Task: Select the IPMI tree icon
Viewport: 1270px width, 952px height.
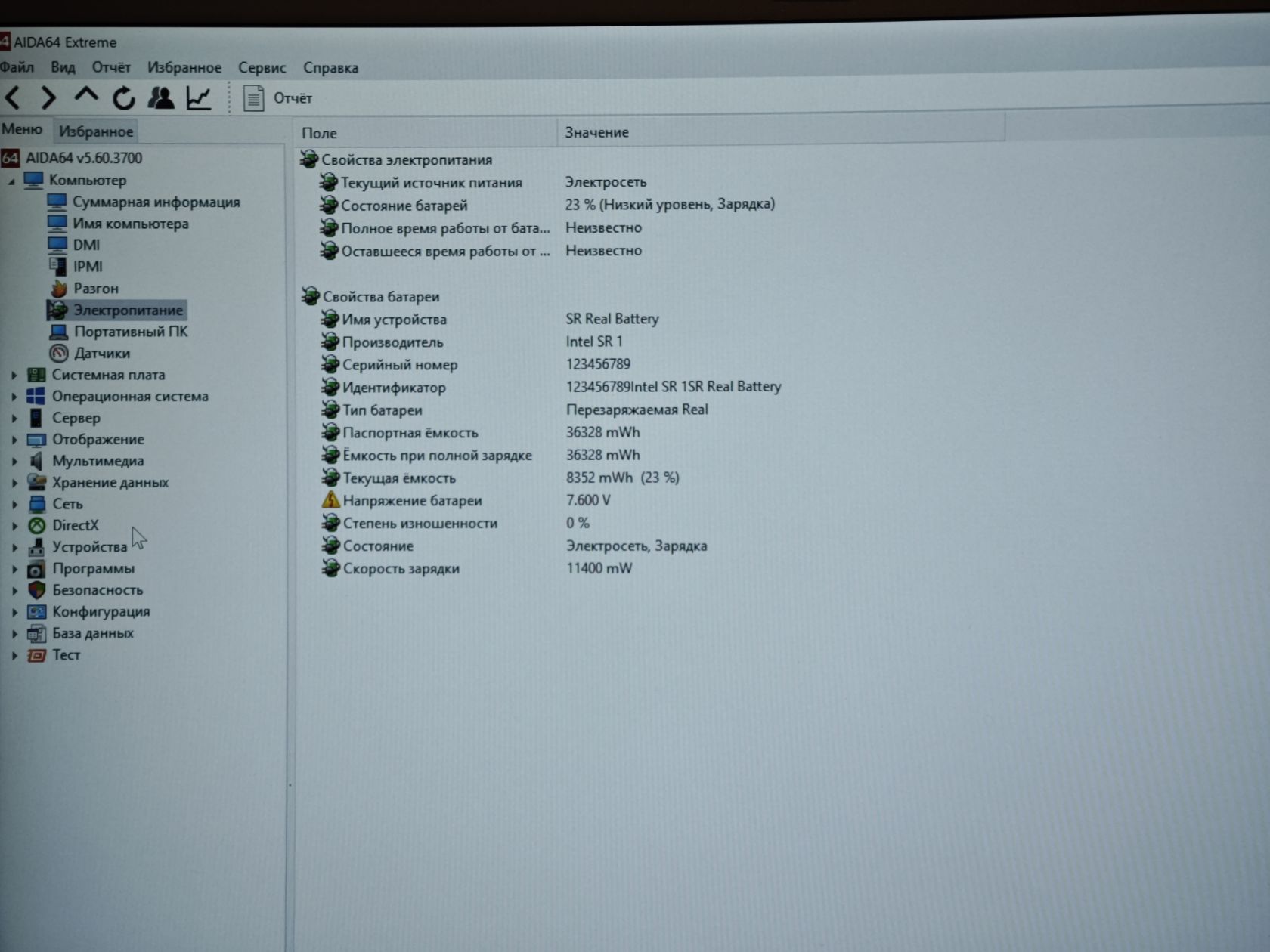Action: pos(57,266)
